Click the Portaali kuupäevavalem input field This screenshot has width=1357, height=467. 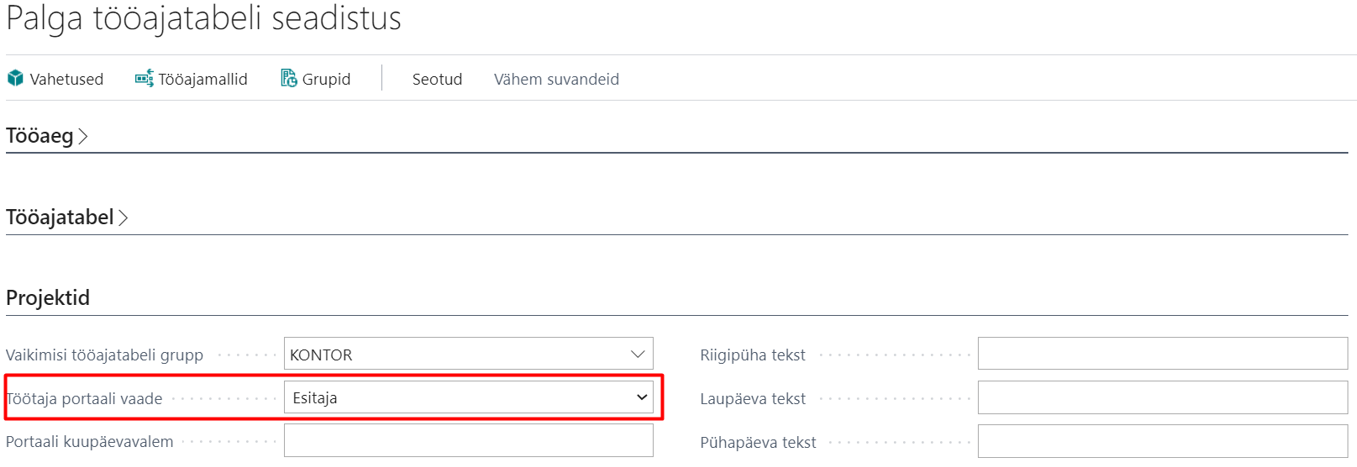click(x=468, y=441)
